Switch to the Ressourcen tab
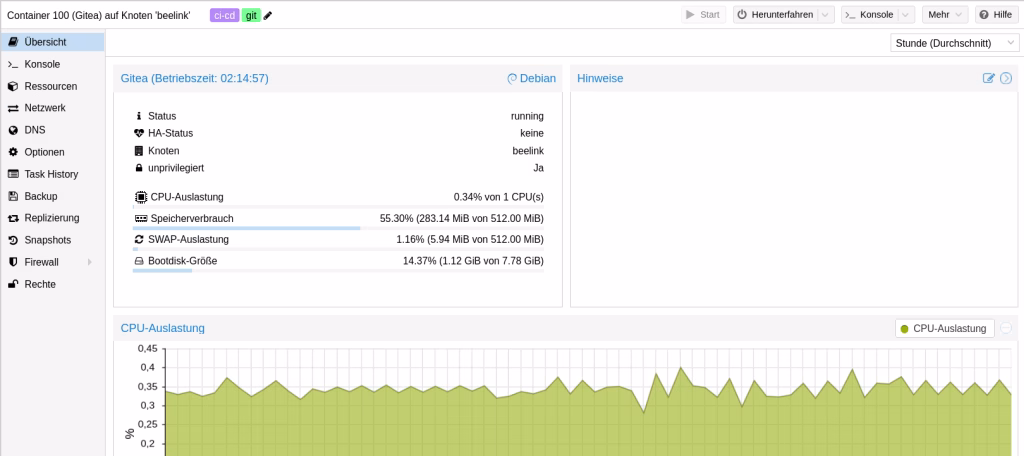The image size is (1024, 456). (x=50, y=86)
